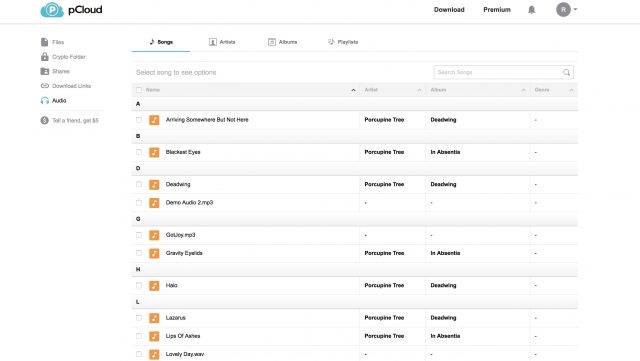This screenshot has width=640, height=361.
Task: Sort by Album column arrow
Action: coord(524,90)
